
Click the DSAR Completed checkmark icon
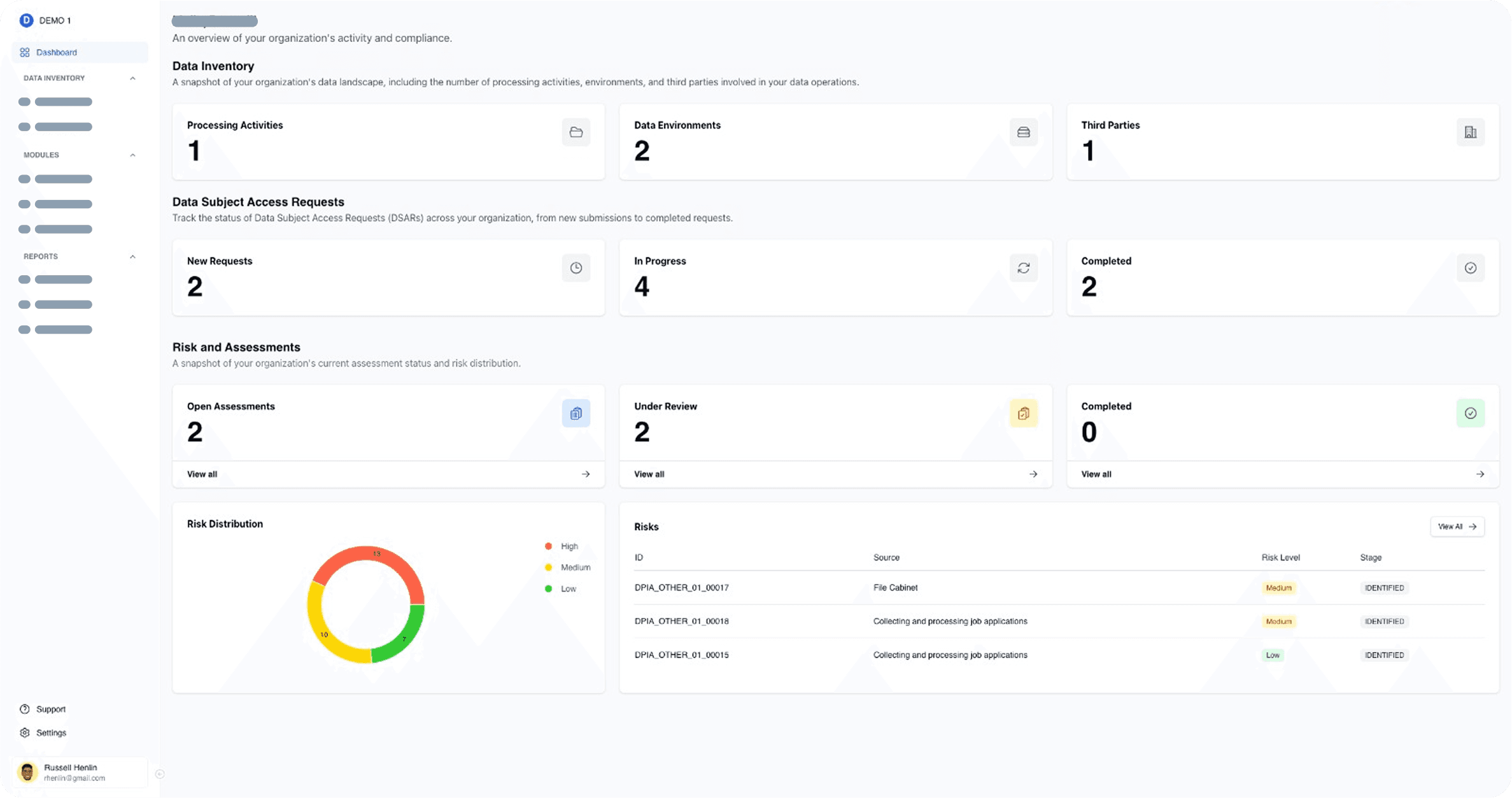1470,267
